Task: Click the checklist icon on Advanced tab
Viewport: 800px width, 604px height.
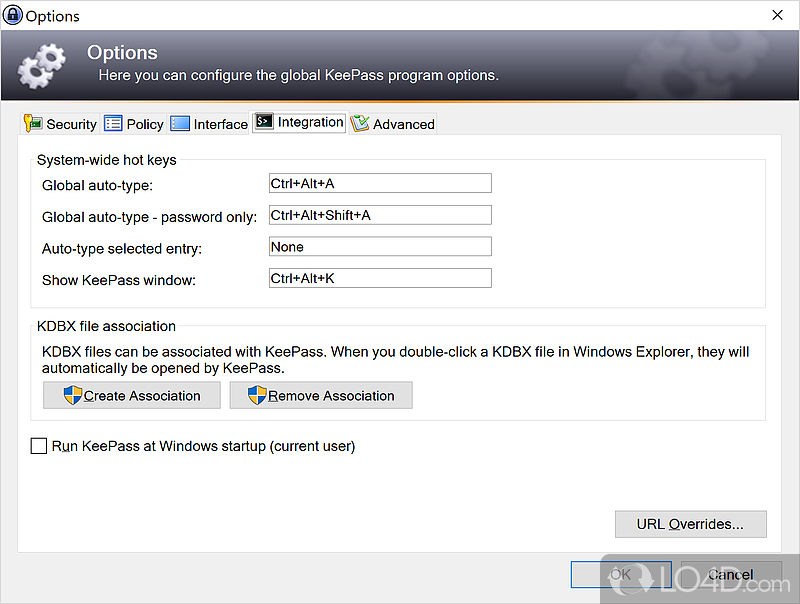Action: coord(360,123)
